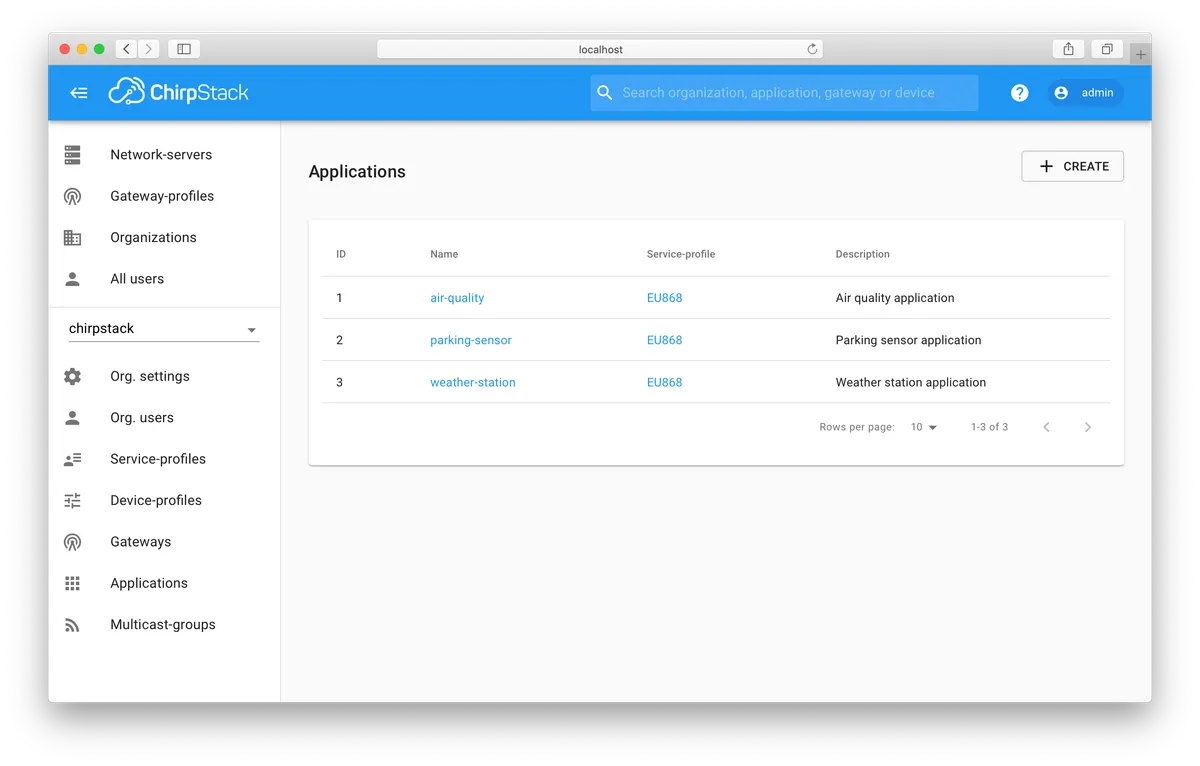Open the rows per page dropdown
Image resolution: width=1200 pixels, height=766 pixels.
(x=923, y=427)
